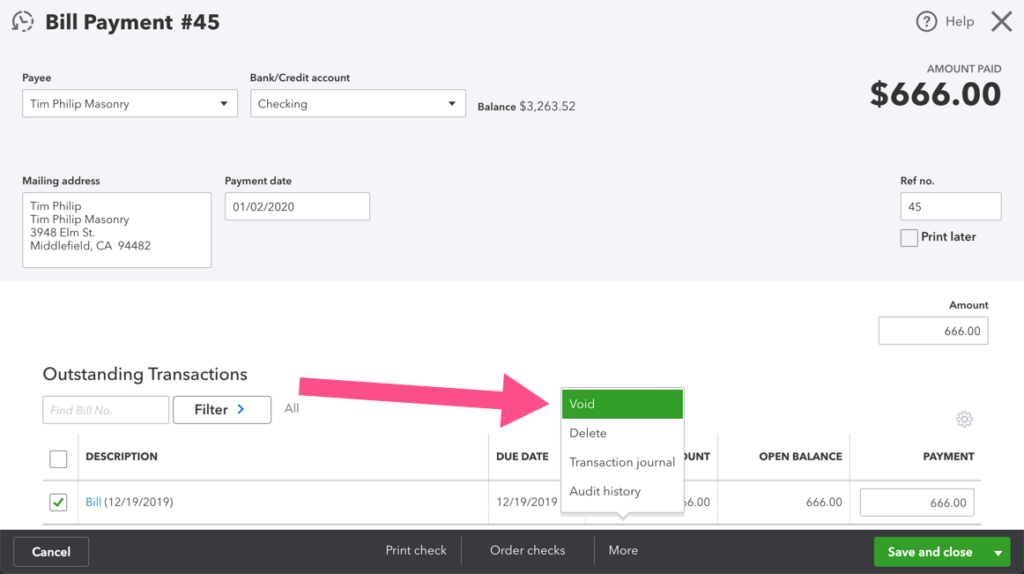This screenshot has width=1024, height=574.
Task: Expand Save and close options arrow
Action: pyautogui.click(x=998, y=552)
